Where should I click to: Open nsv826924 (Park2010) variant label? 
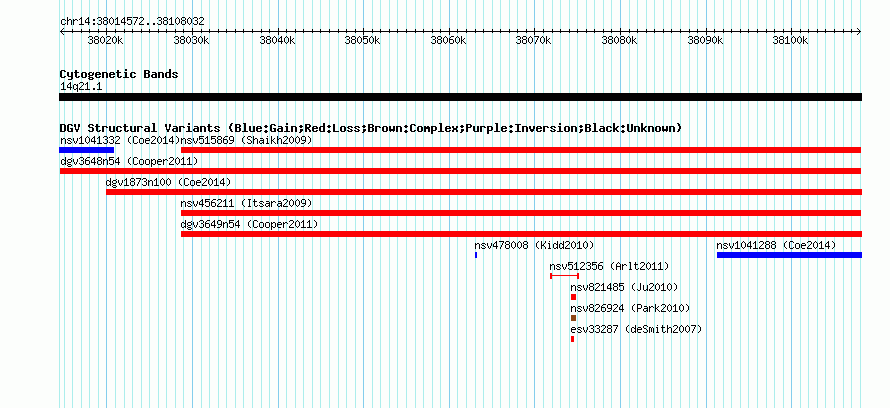(x=630, y=308)
